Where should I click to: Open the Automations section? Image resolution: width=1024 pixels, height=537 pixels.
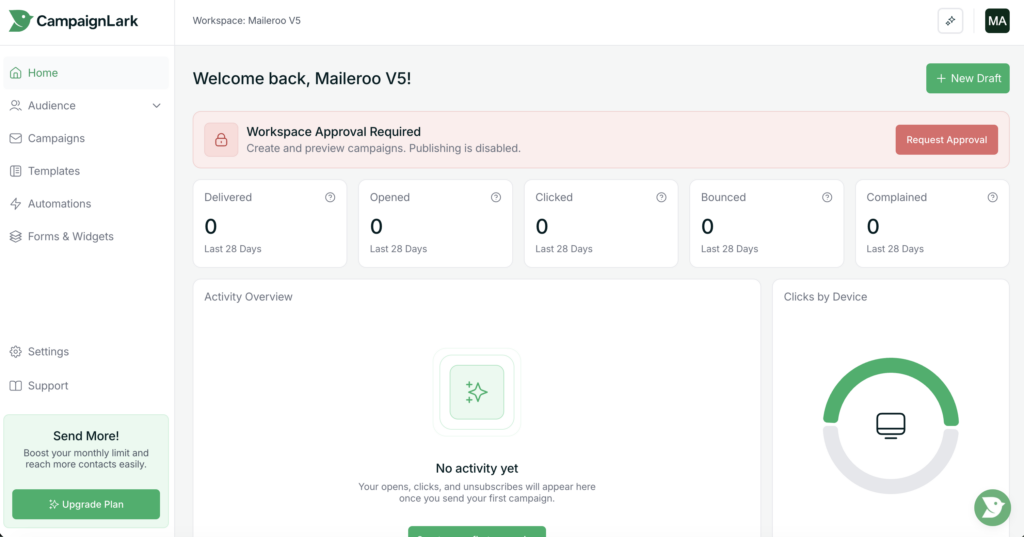(x=59, y=204)
